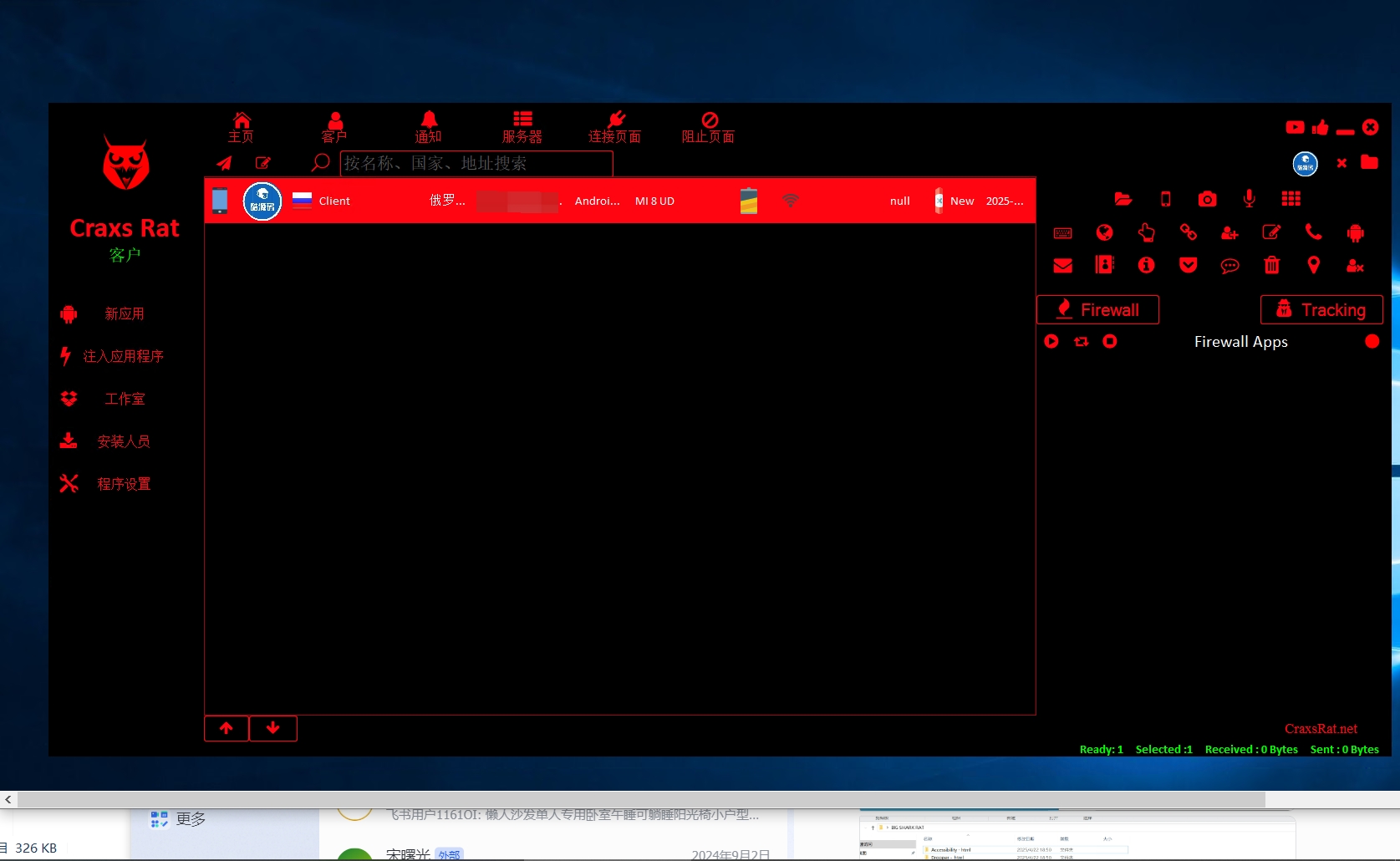Click the down arrow button below list

[273, 728]
